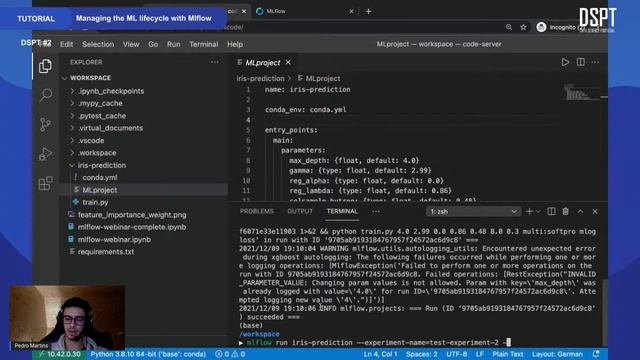Select MLproject file in explorer
This screenshot has width=640, height=360.
tap(100, 190)
